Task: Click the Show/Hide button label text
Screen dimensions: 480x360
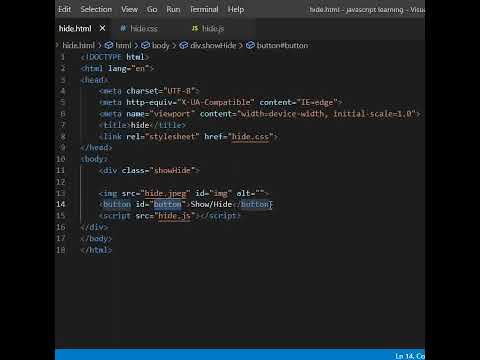Action: point(211,204)
